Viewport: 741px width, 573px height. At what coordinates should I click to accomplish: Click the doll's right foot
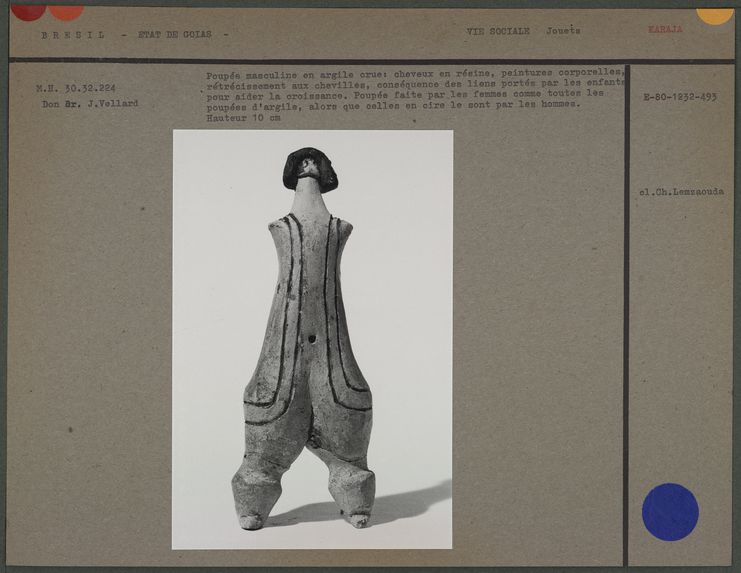click(358, 519)
